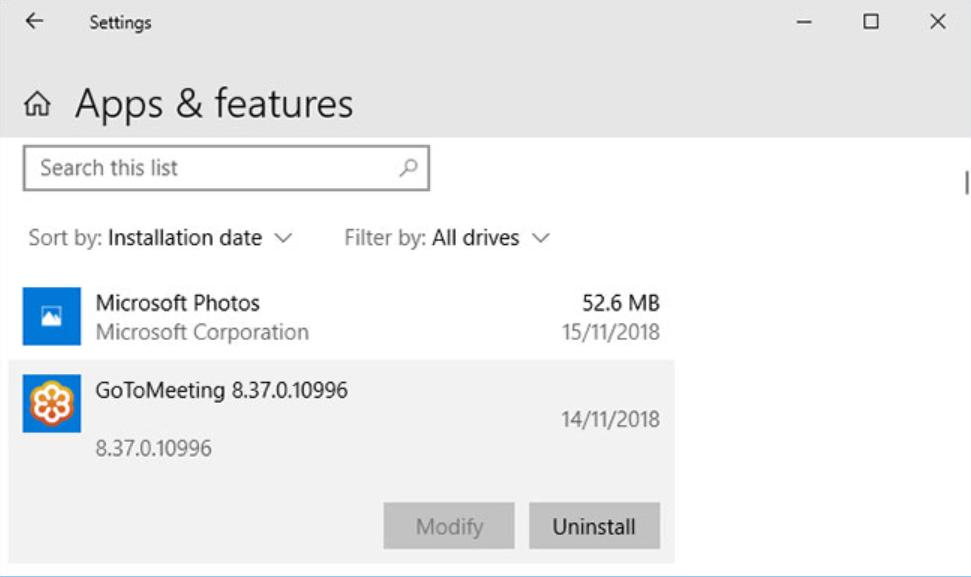This screenshot has width=971, height=577.
Task: Click the Microsoft Photos size 52.6 MB
Action: point(620,303)
